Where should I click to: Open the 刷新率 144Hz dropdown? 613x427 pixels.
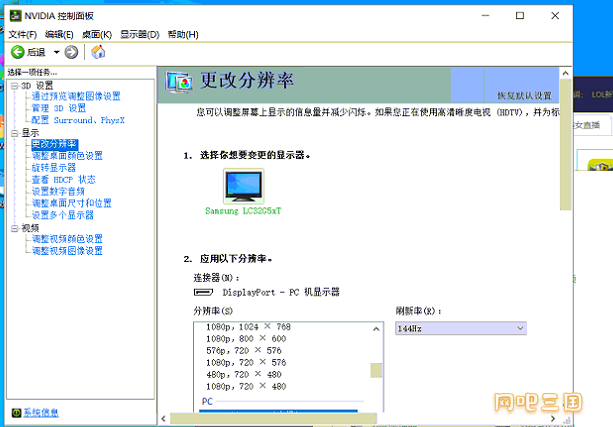point(461,328)
